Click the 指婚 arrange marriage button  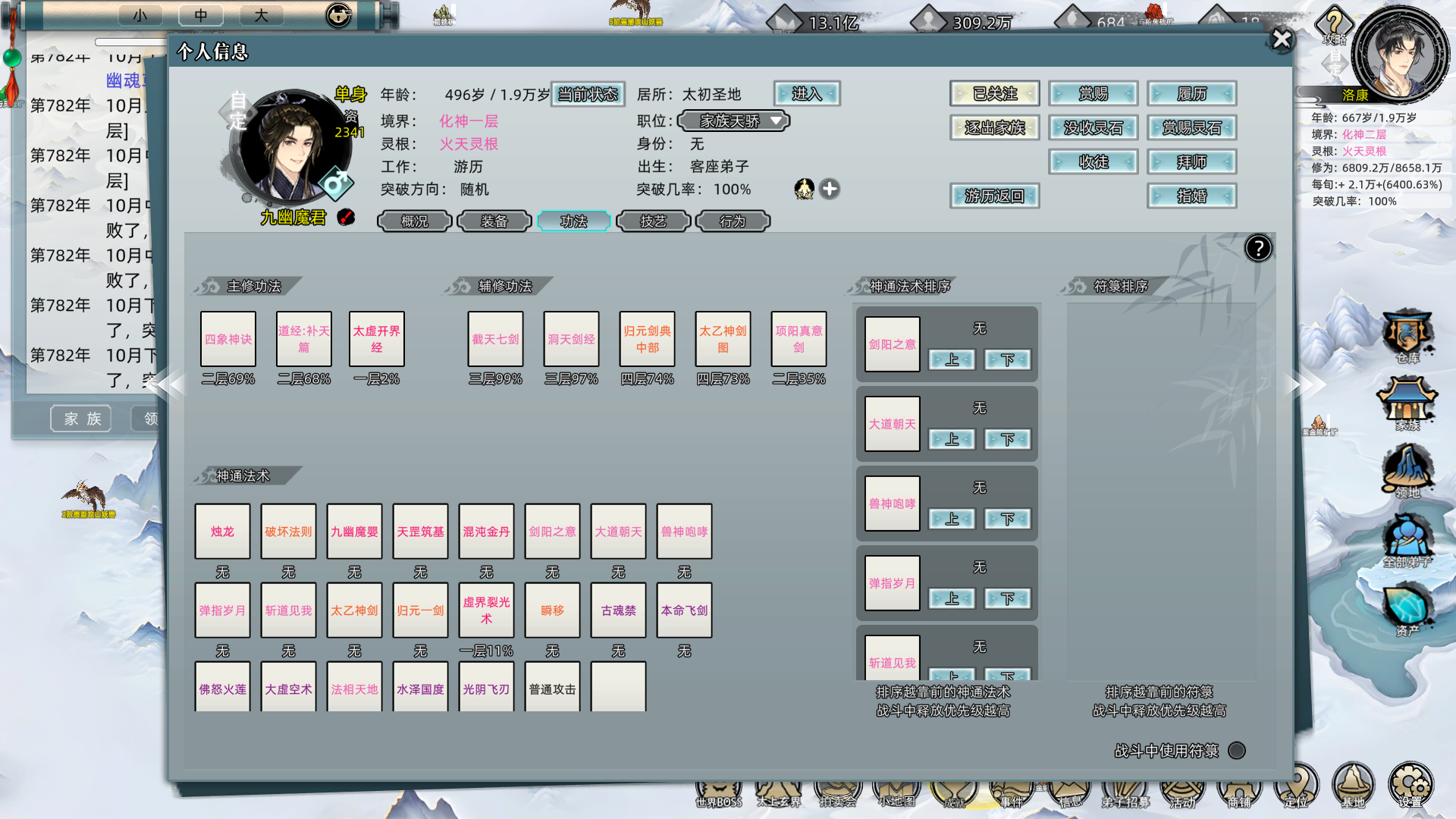[x=1191, y=196]
